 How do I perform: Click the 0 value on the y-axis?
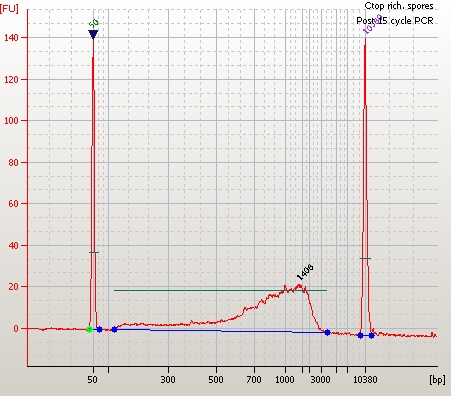coord(16,328)
